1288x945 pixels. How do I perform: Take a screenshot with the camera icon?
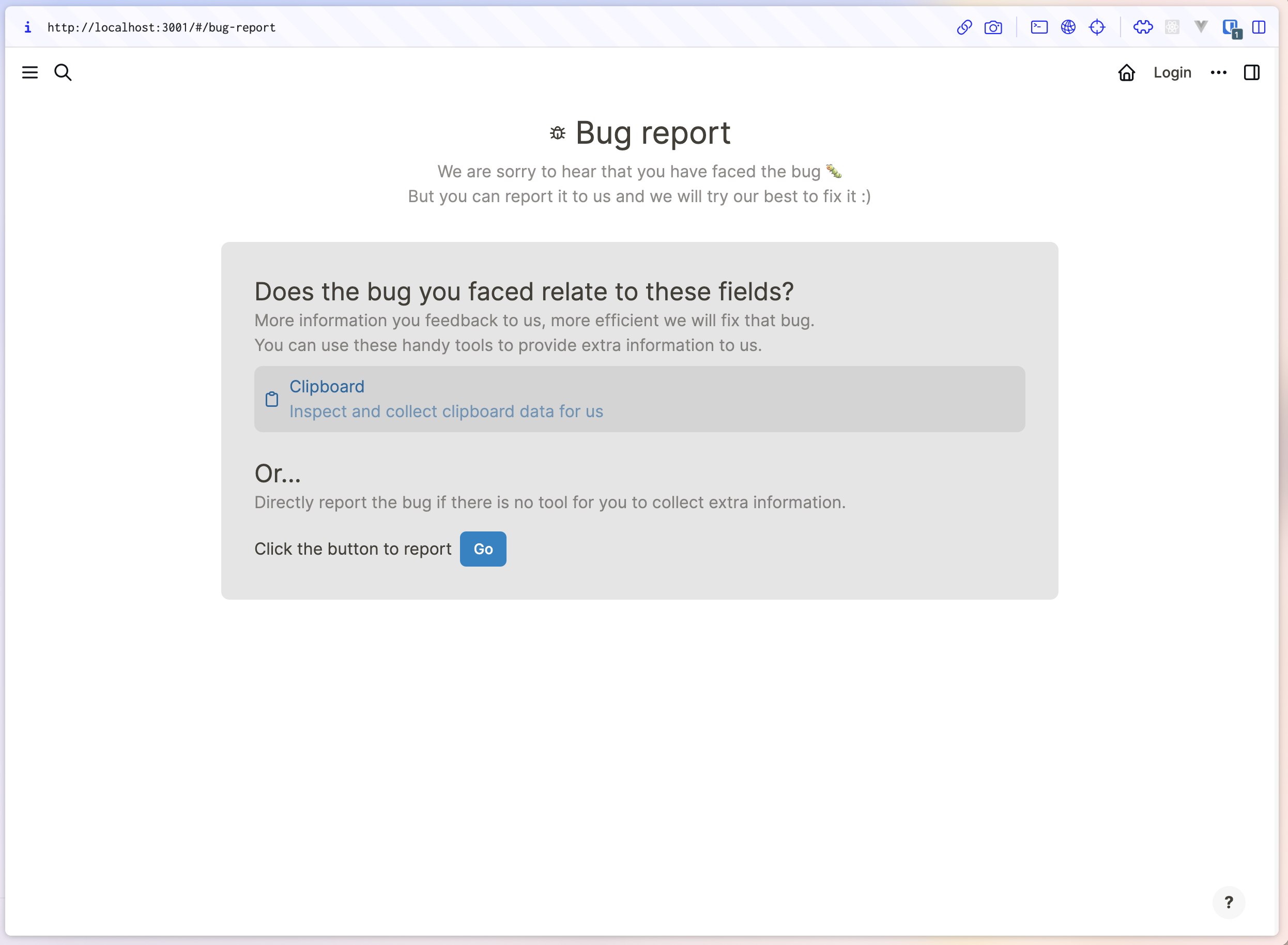(x=993, y=27)
